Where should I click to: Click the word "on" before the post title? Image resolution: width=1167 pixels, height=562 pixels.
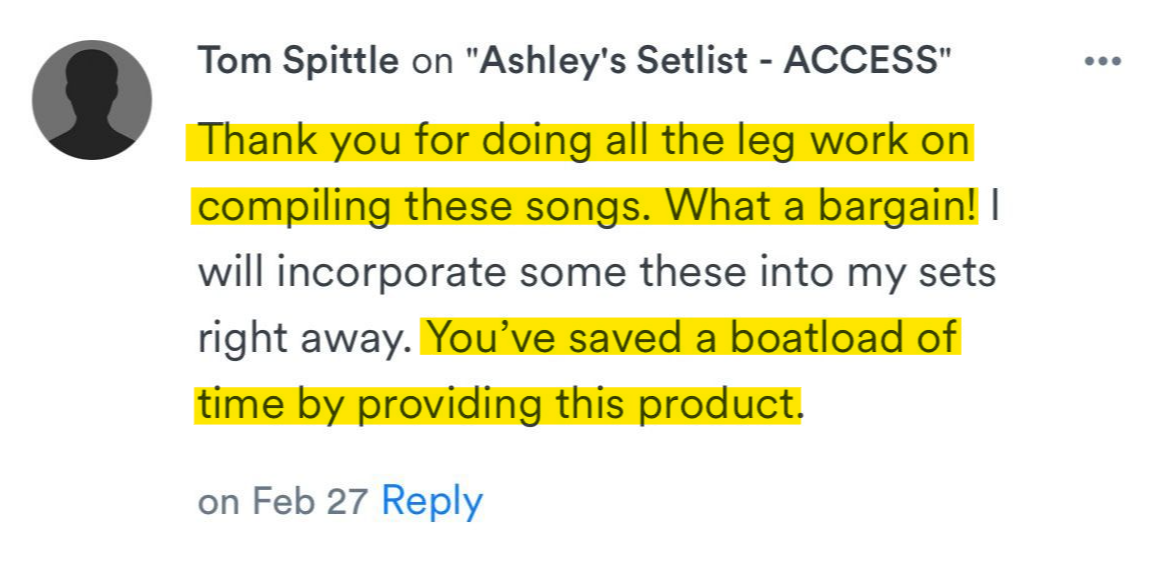[x=433, y=61]
